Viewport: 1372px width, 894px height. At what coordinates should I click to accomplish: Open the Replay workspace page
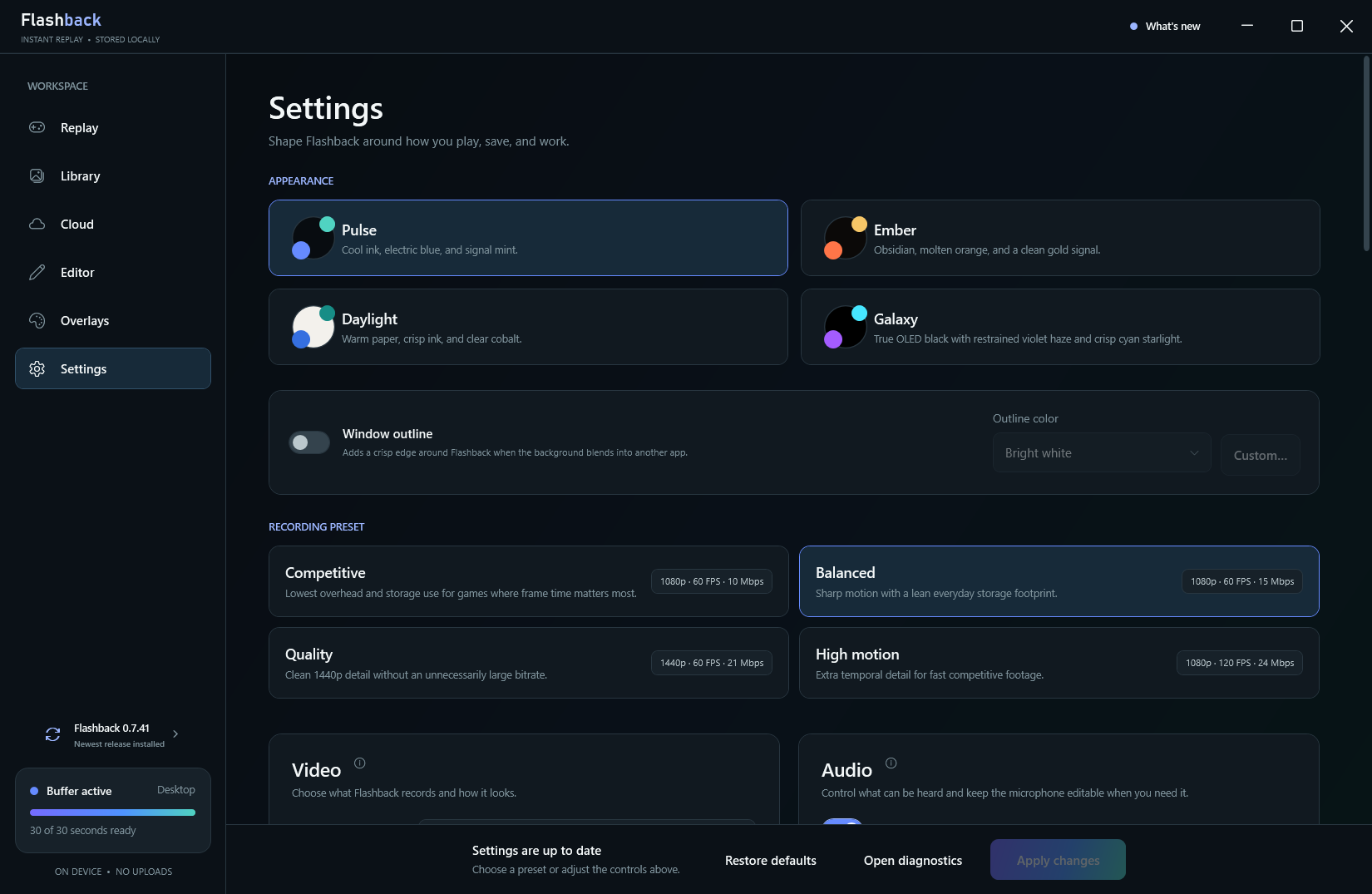[113, 127]
